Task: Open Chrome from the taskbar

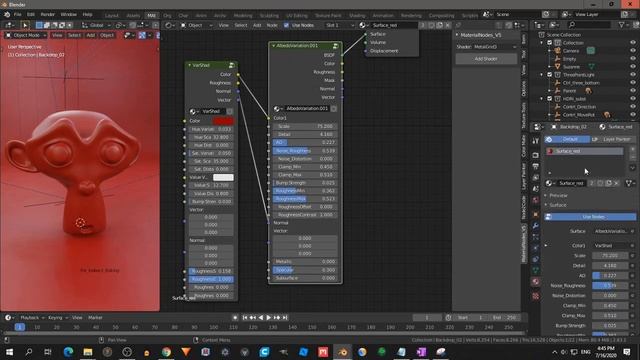Action: (166, 352)
